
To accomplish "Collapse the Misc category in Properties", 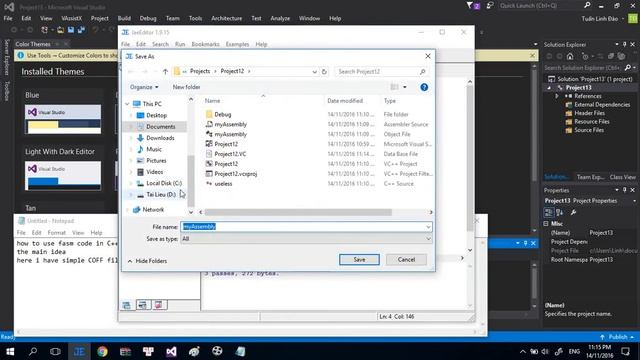I will (546, 224).
